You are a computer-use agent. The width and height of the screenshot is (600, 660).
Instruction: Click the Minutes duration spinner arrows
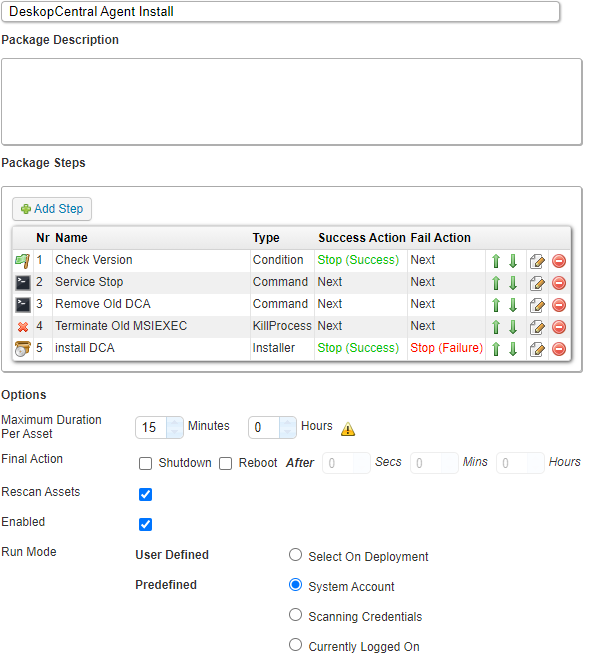(174, 427)
